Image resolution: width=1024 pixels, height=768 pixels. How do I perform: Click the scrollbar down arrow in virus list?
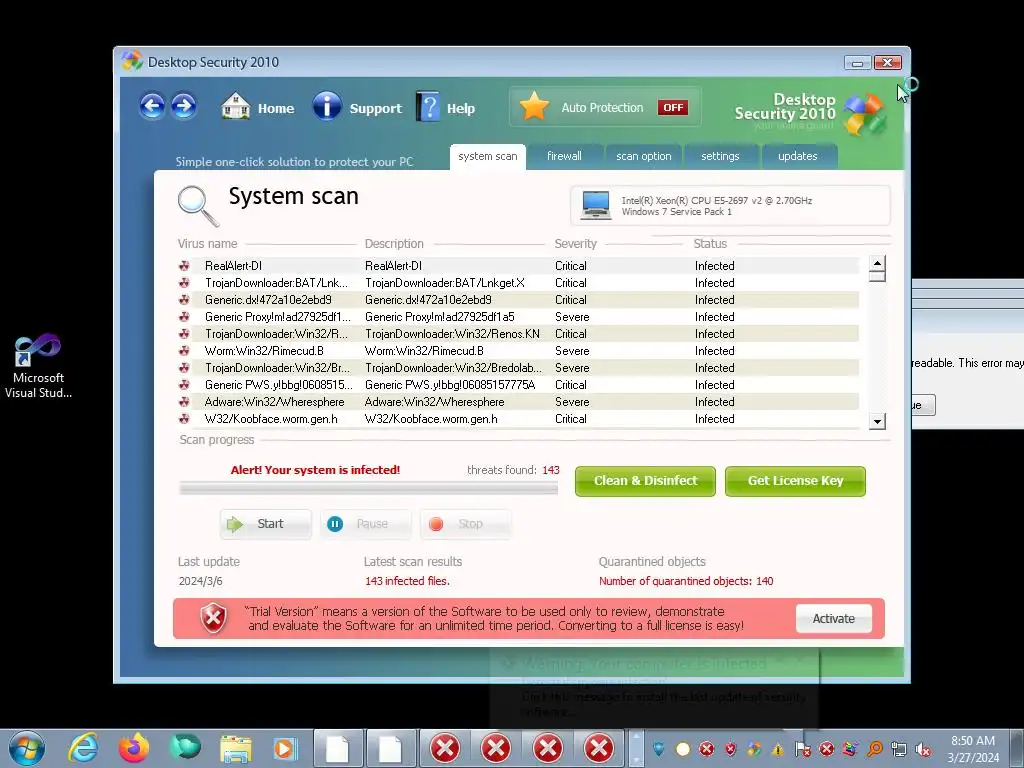(x=877, y=421)
